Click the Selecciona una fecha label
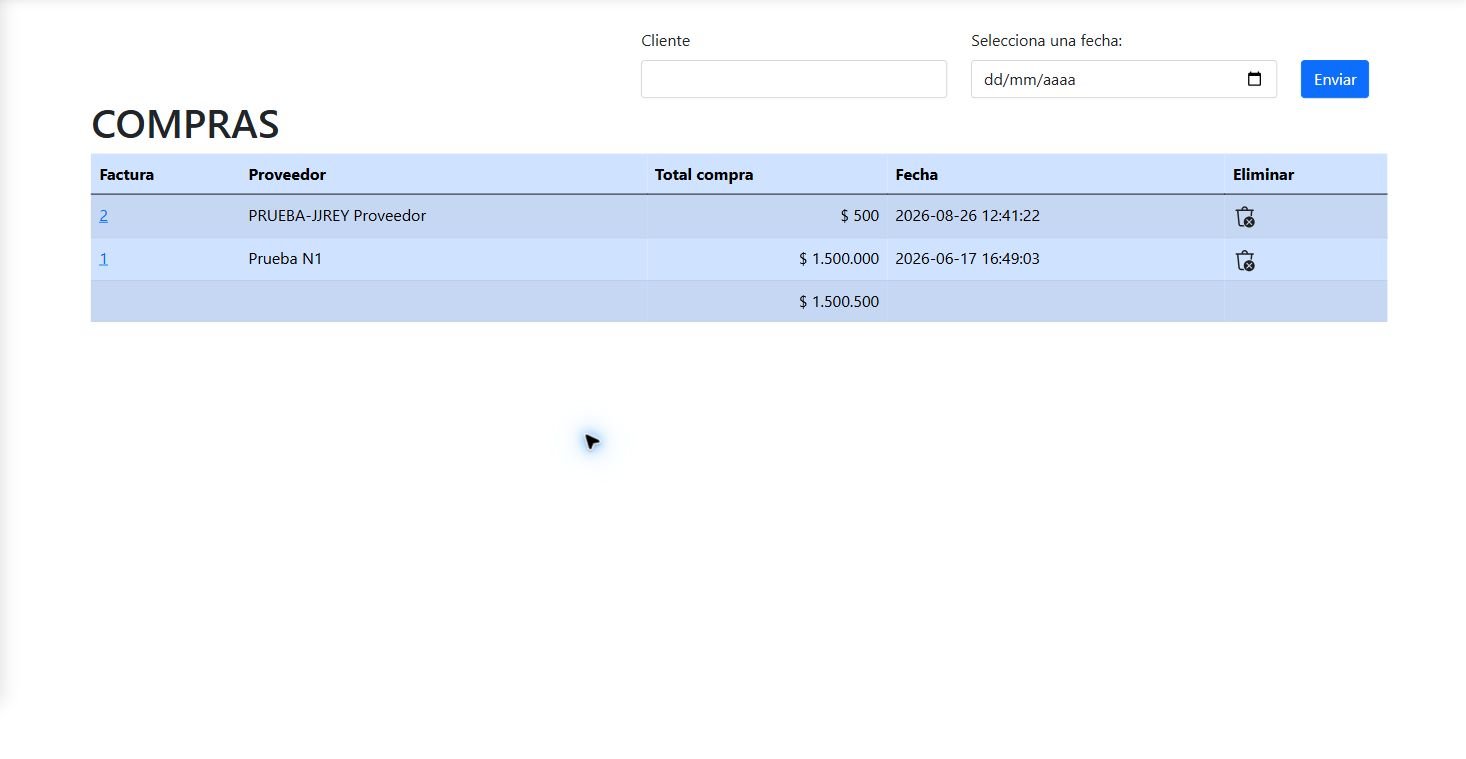Image resolution: width=1466 pixels, height=759 pixels. (x=1047, y=41)
